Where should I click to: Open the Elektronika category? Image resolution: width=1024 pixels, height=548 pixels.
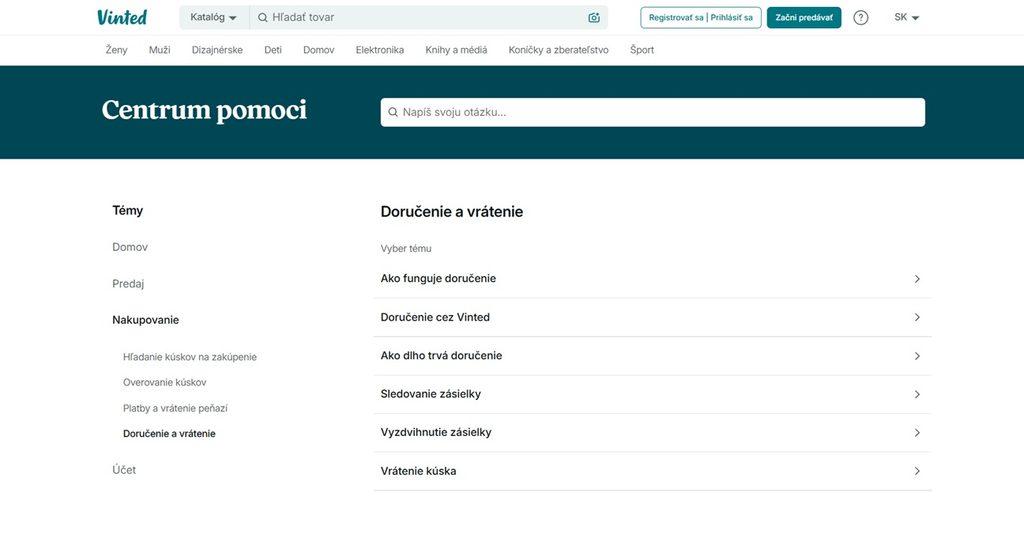click(379, 50)
